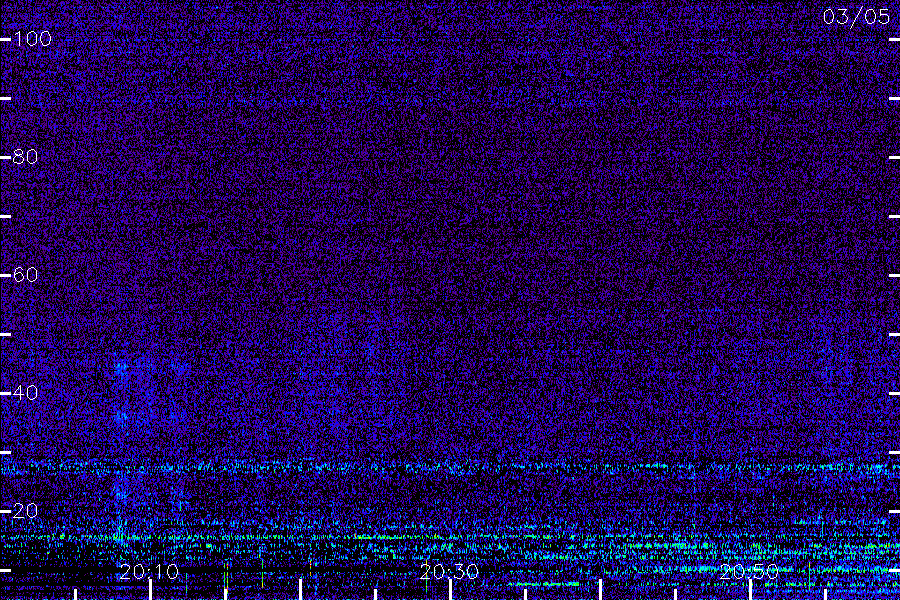Select the 20:50 time marker label

point(749,572)
